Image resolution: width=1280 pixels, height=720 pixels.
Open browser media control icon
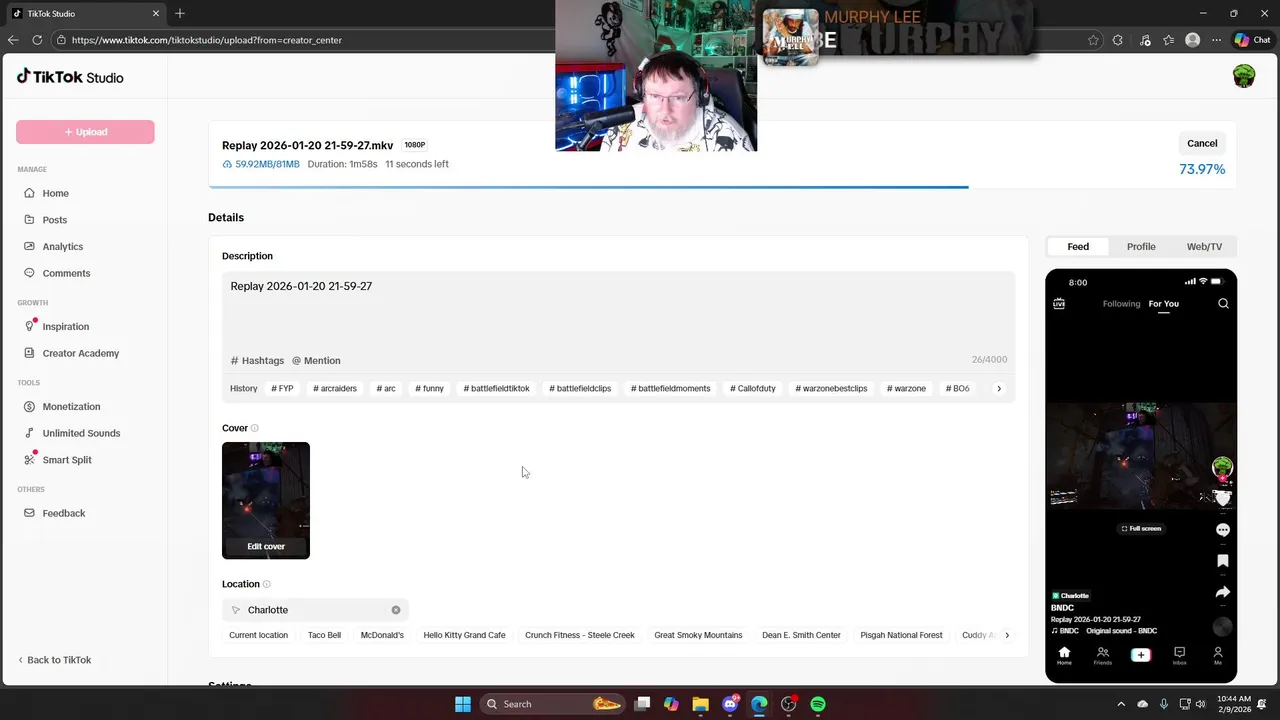1144,40
